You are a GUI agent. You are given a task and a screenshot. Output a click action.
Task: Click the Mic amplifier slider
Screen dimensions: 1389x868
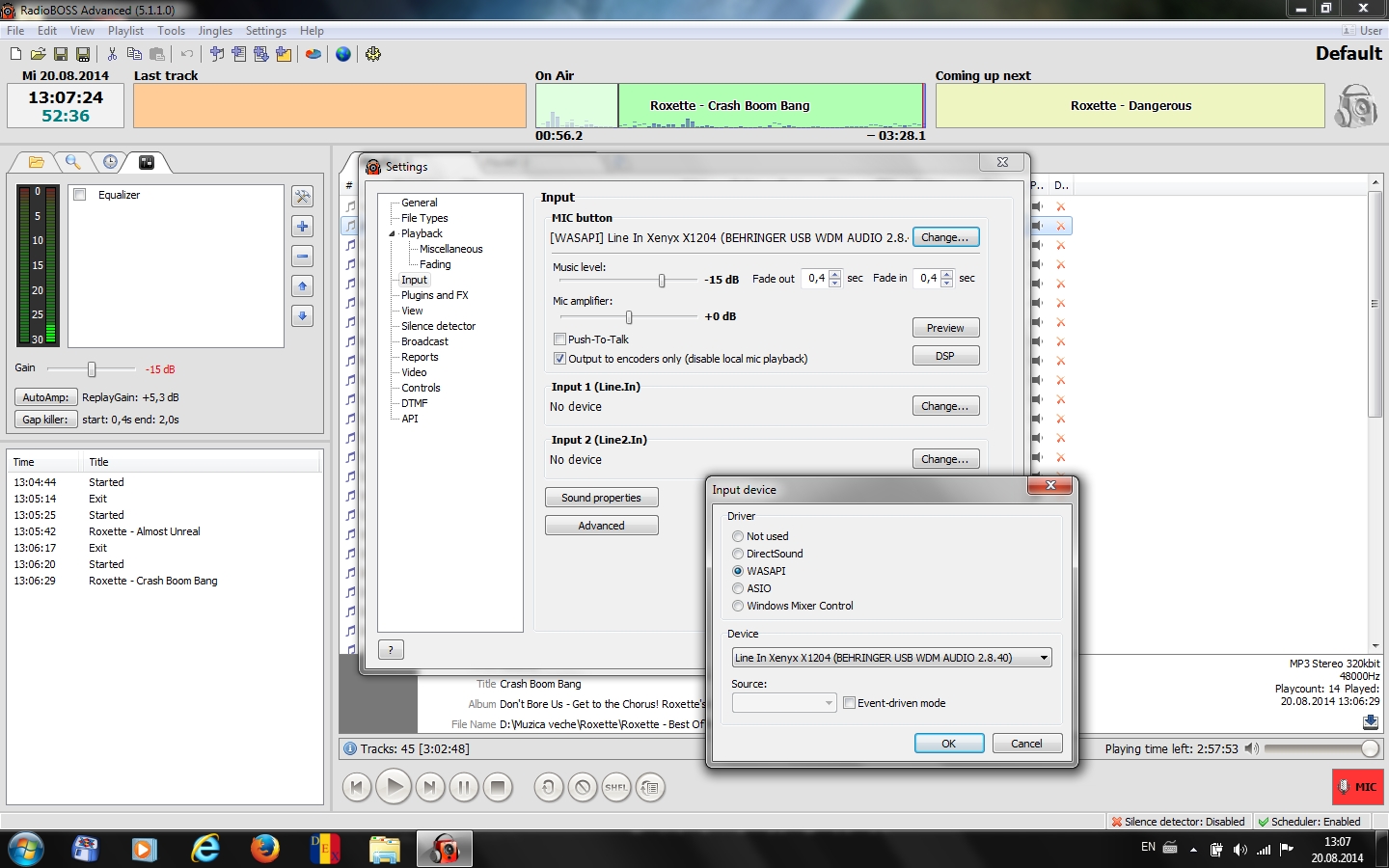coord(629,316)
